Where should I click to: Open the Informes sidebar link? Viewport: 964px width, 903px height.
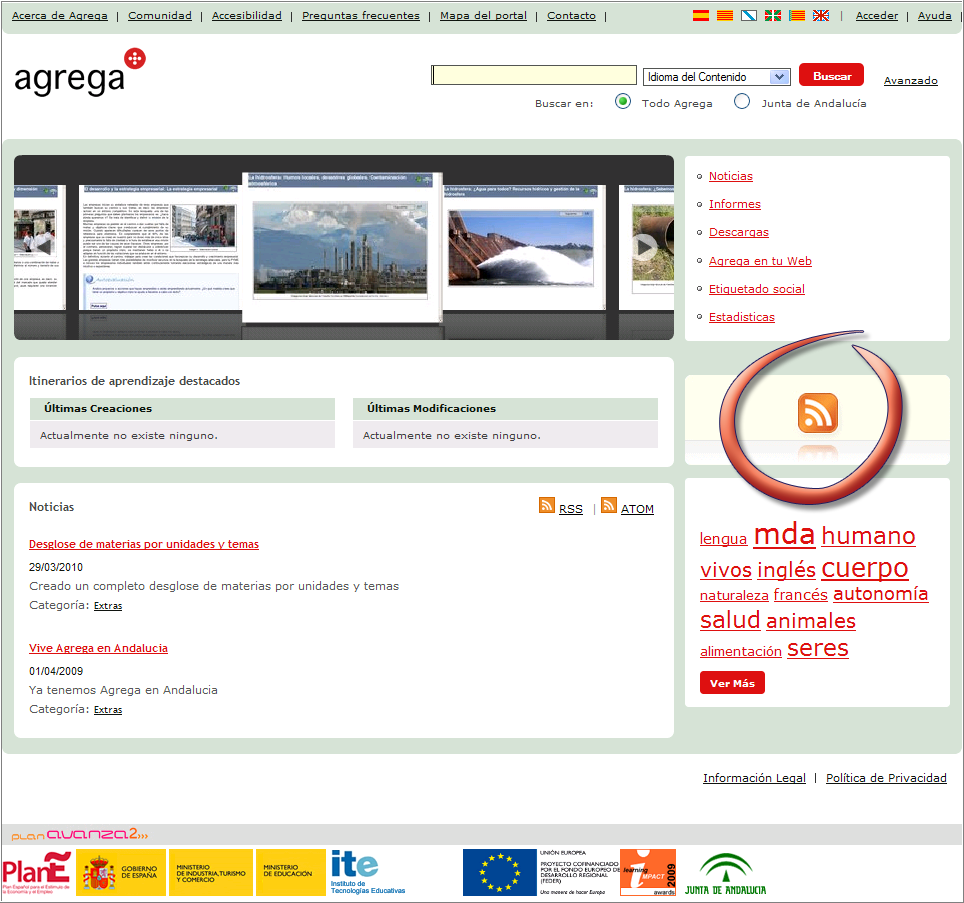(x=735, y=204)
